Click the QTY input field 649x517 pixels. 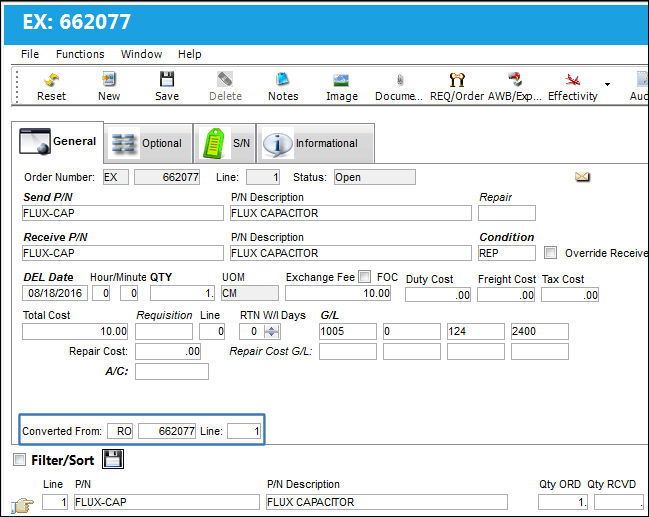(183, 293)
